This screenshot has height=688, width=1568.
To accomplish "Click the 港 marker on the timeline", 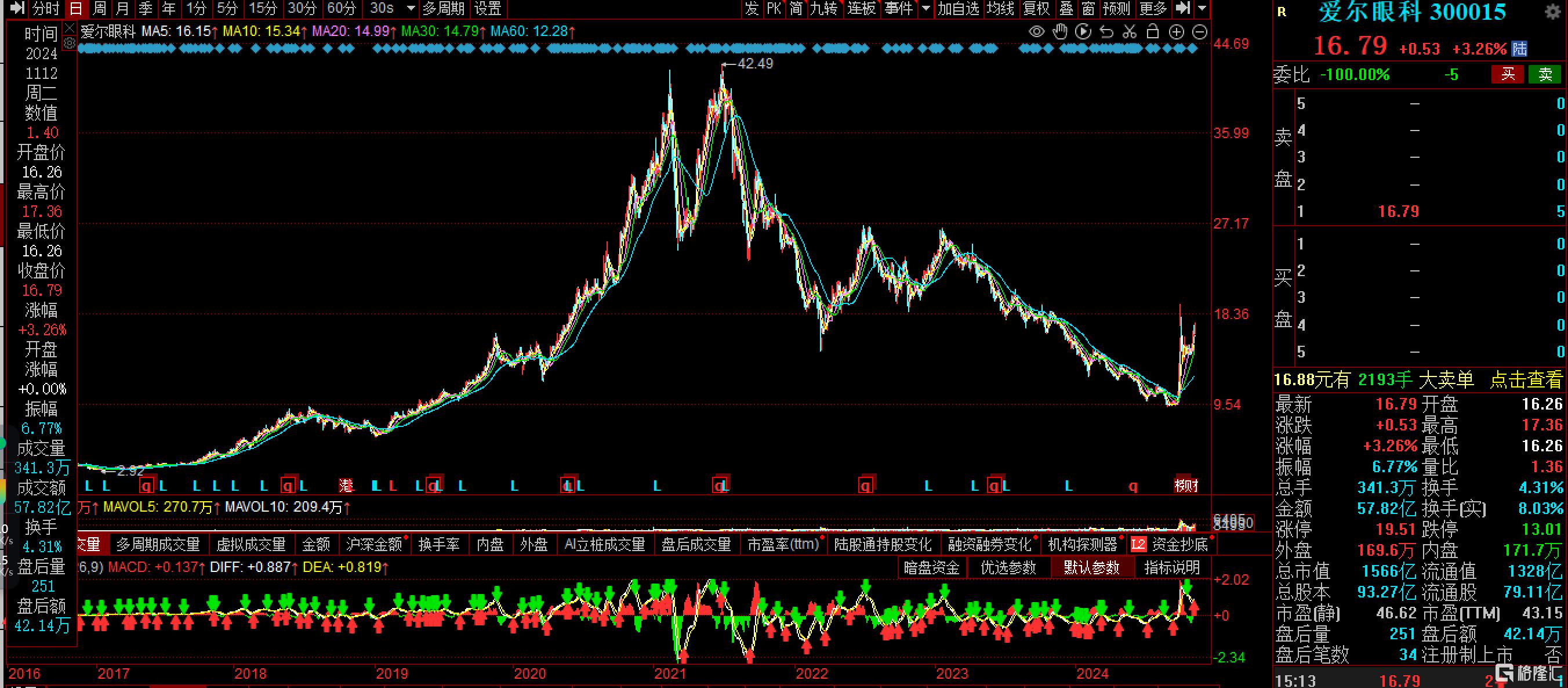I will (346, 485).
